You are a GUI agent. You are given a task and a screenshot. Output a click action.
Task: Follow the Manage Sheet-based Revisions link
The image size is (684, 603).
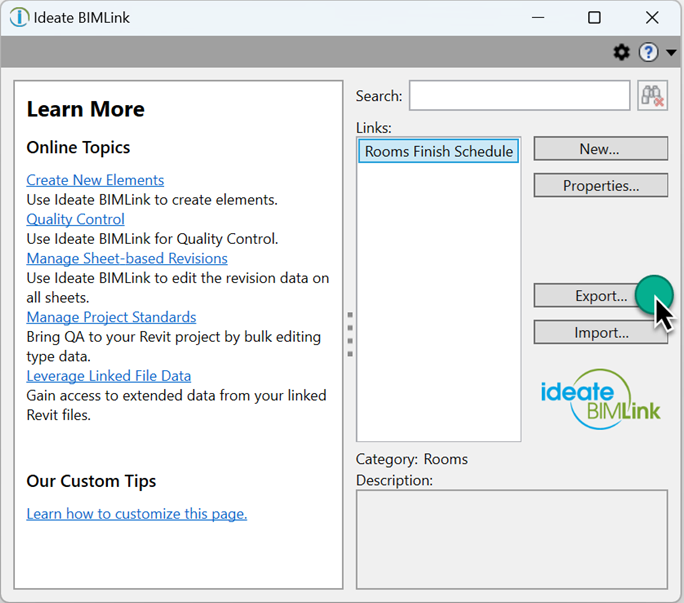[127, 258]
